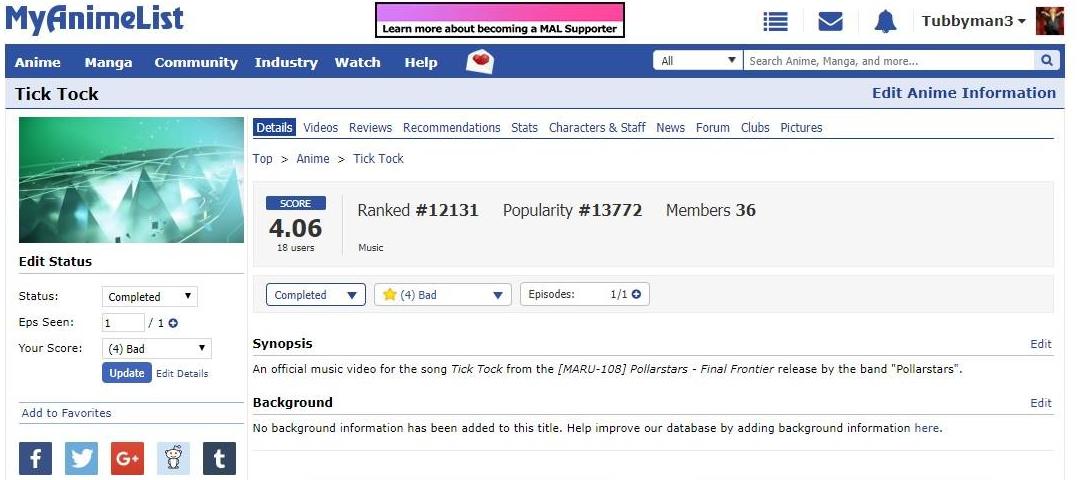
Task: Click the notifications bell icon
Action: [x=885, y=22]
